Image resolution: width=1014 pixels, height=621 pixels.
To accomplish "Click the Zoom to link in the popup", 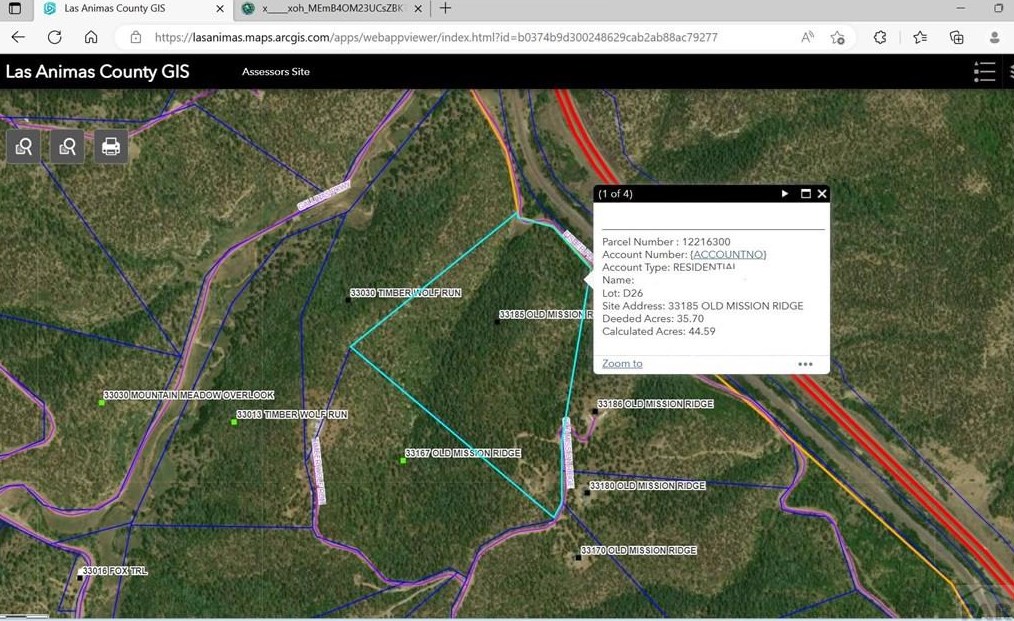I will (622, 364).
